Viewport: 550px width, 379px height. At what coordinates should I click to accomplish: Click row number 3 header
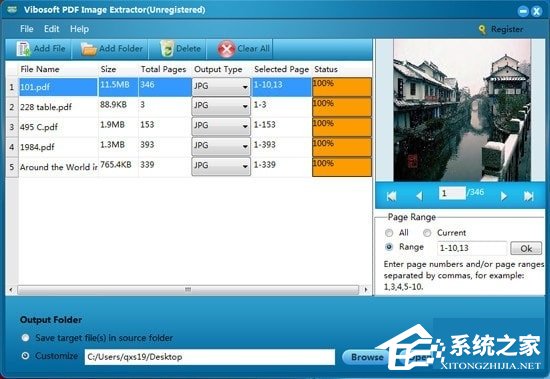click(x=12, y=127)
